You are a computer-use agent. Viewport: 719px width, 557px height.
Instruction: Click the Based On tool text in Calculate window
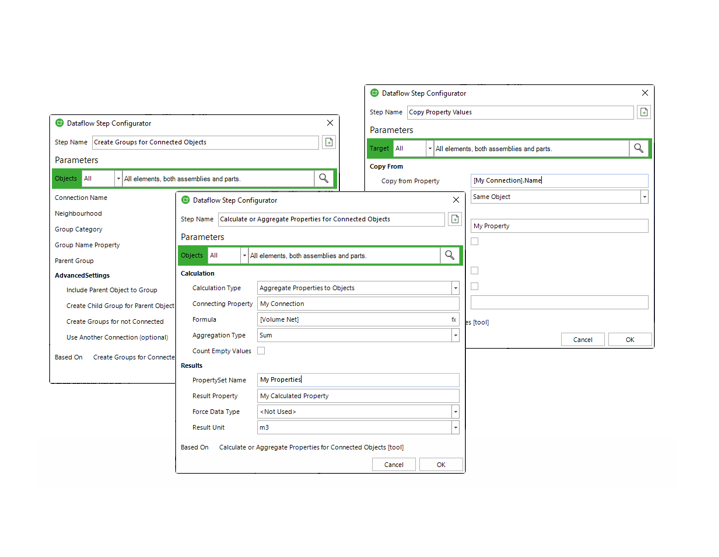pyautogui.click(x=311, y=447)
